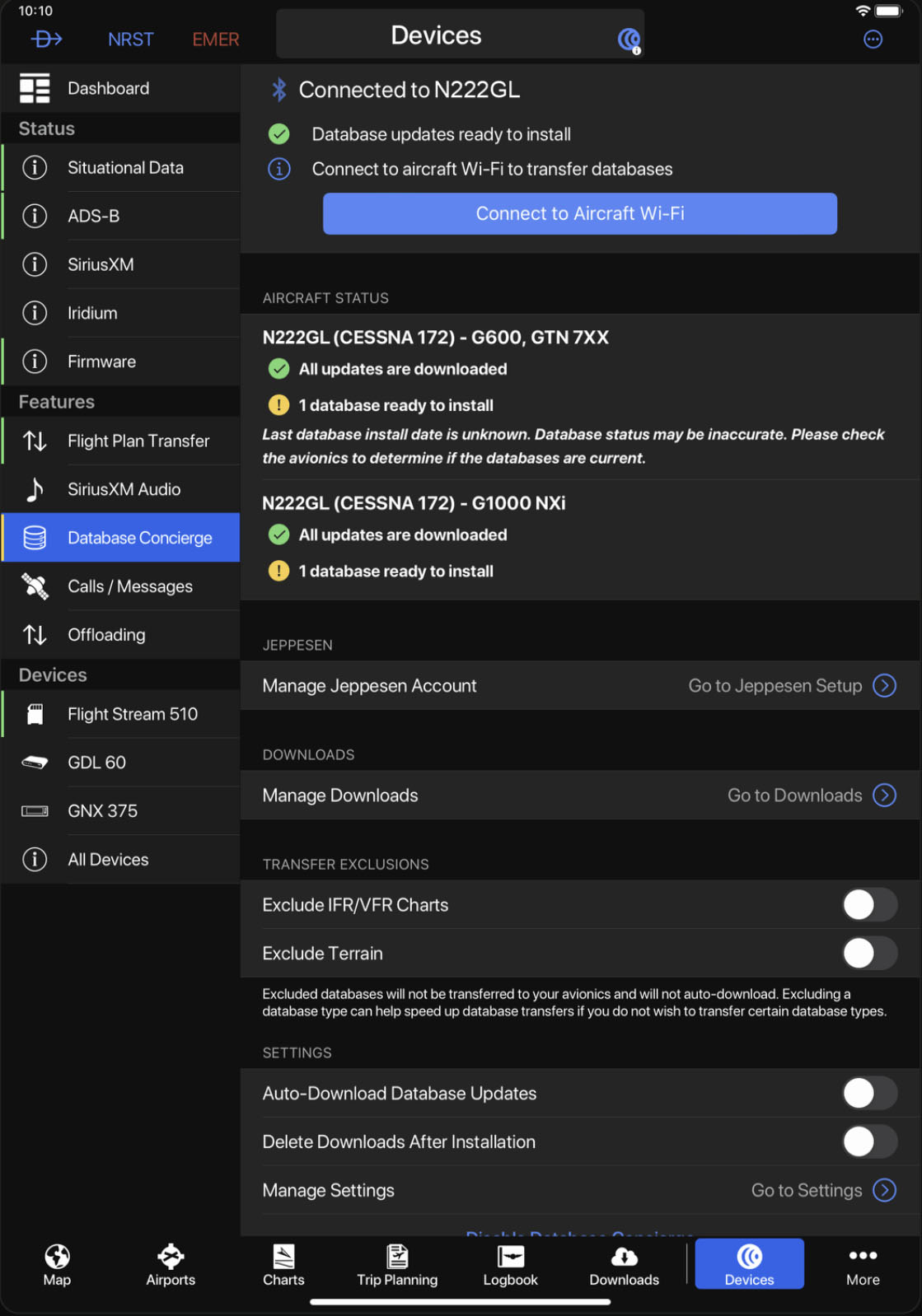Toggle Exclude Terrain switch
Image resolution: width=922 pixels, height=1316 pixels.
pos(869,954)
